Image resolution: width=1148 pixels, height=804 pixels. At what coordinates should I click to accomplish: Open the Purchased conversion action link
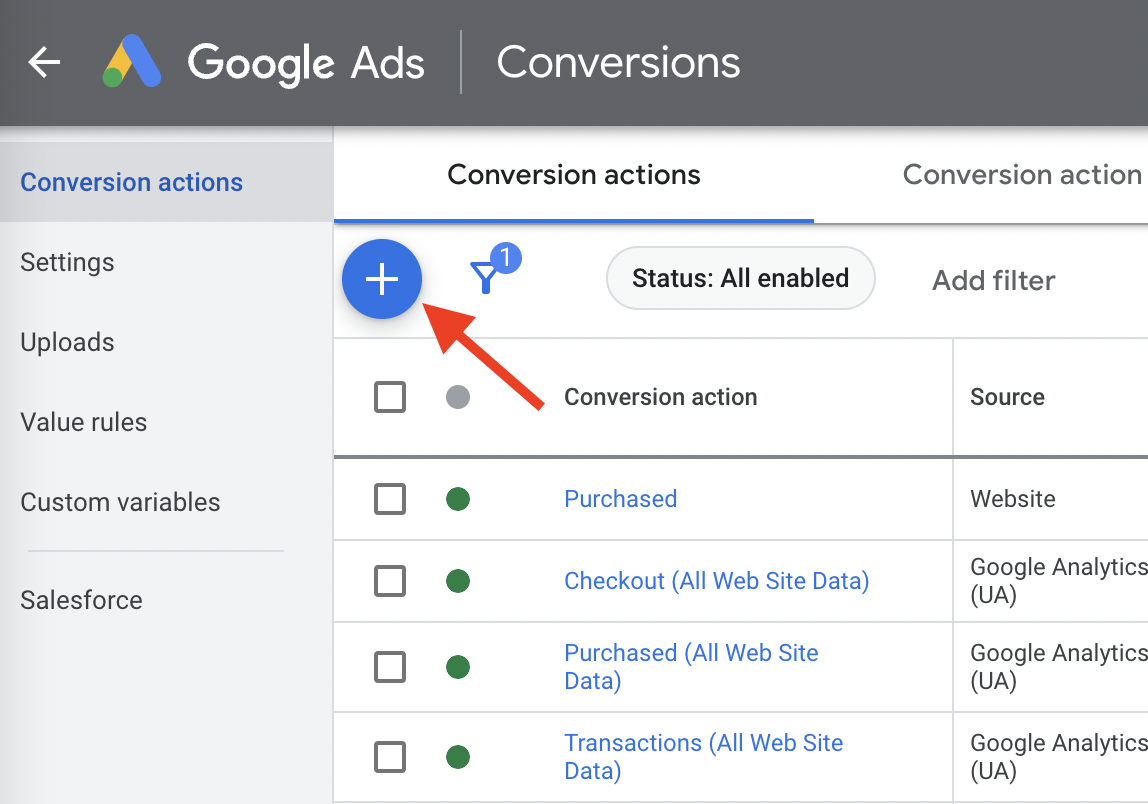coord(620,499)
